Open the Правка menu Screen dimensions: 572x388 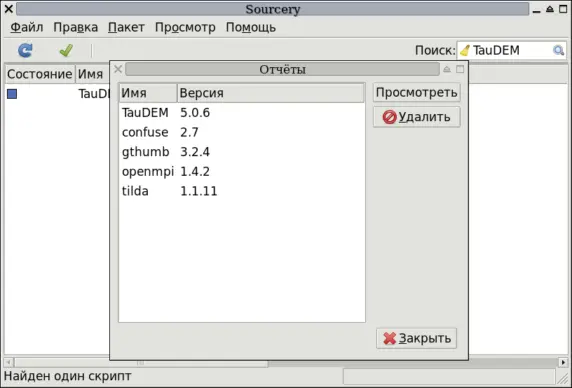pyautogui.click(x=76, y=27)
